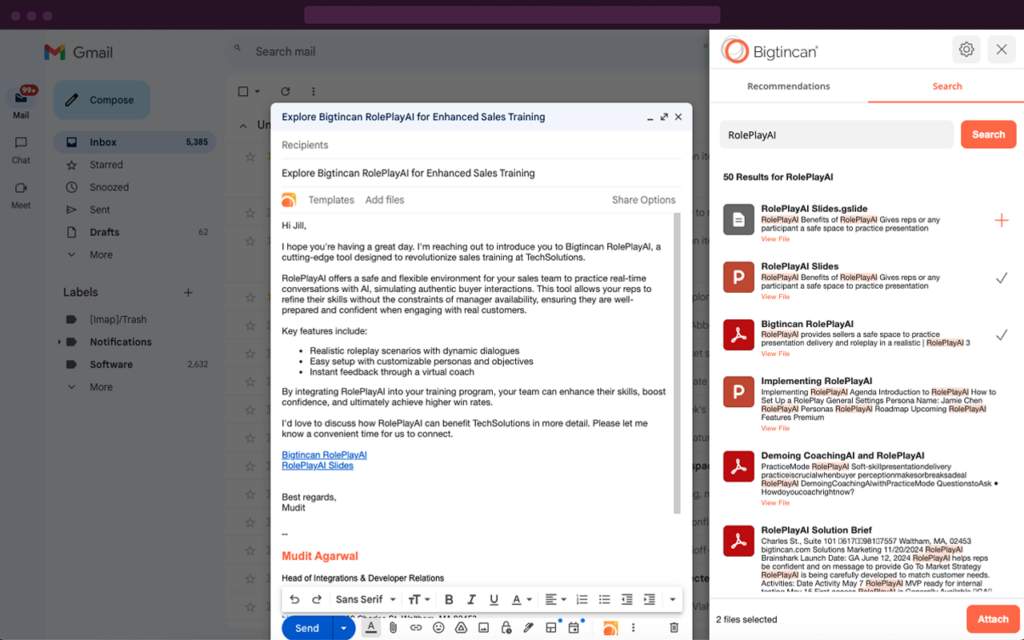Select a layout from the compose toolbar
The width and height of the screenshot is (1024, 640).
pyautogui.click(x=551, y=628)
